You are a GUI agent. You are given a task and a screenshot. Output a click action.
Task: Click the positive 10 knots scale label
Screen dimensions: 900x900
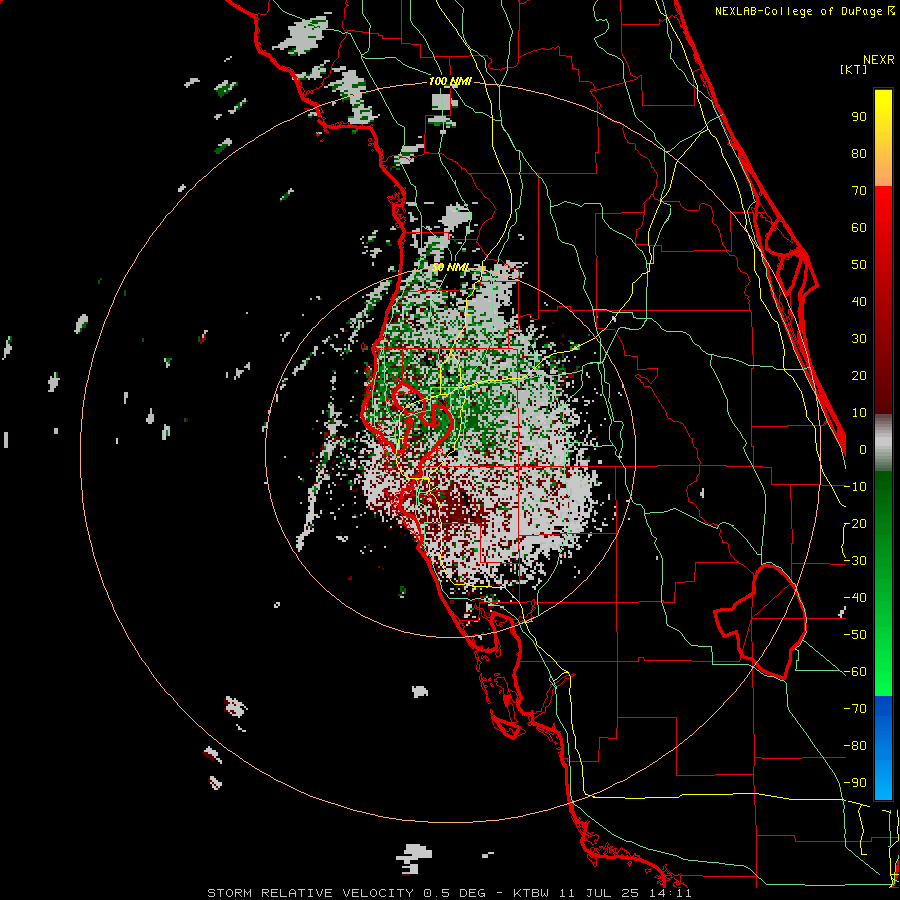coord(859,413)
